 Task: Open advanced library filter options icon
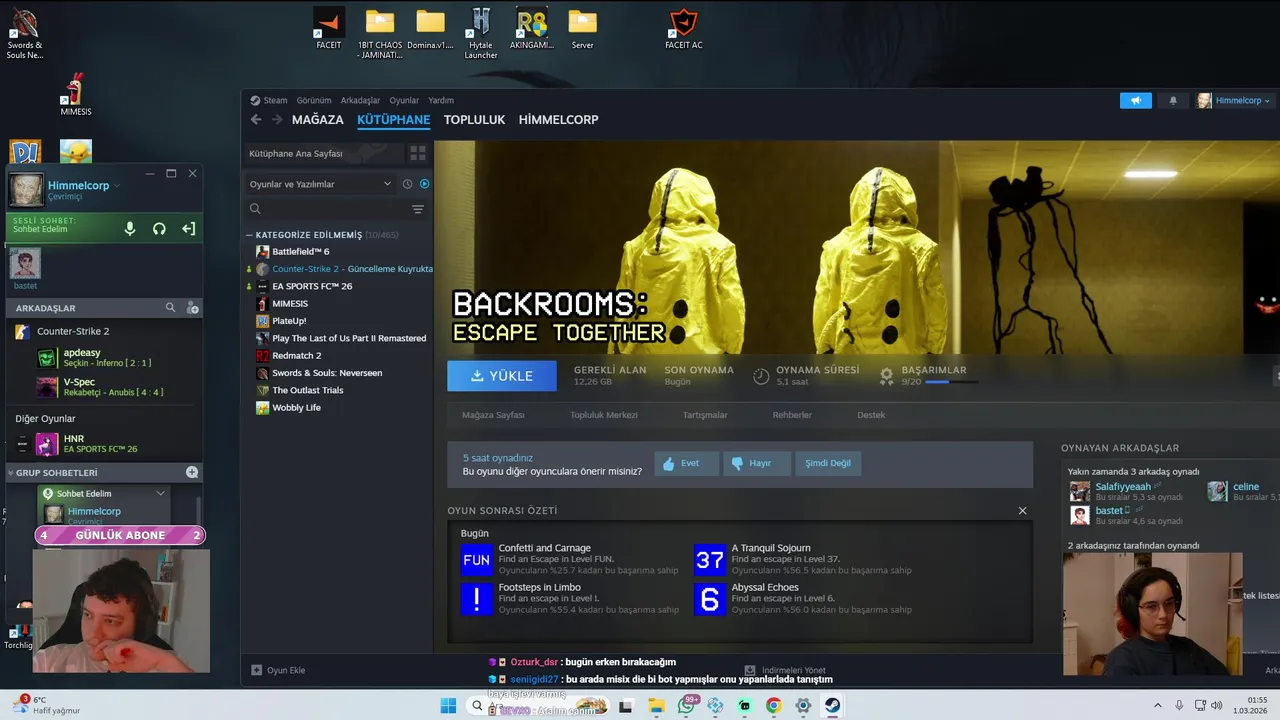click(x=418, y=209)
